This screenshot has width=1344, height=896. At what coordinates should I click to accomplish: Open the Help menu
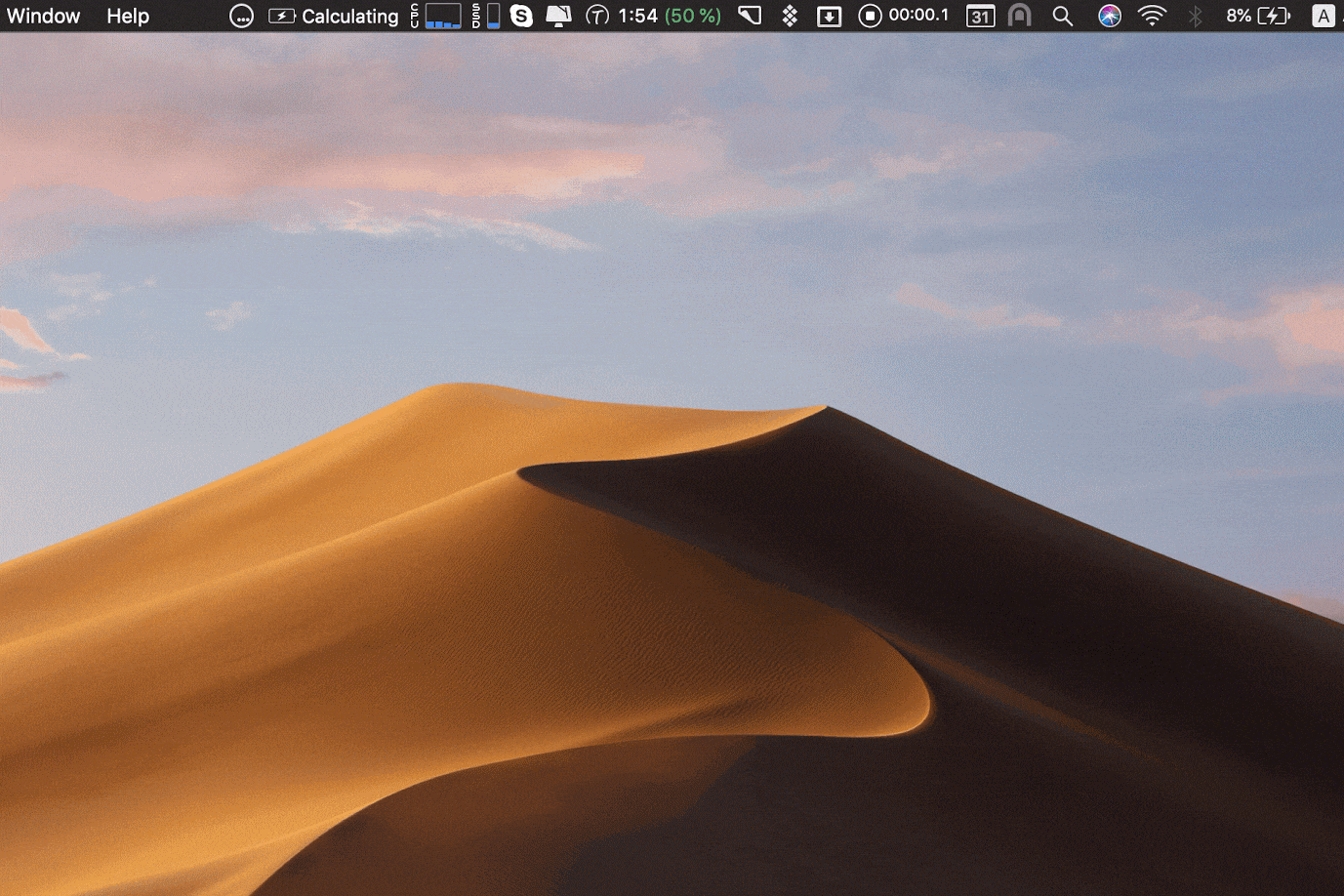128,16
